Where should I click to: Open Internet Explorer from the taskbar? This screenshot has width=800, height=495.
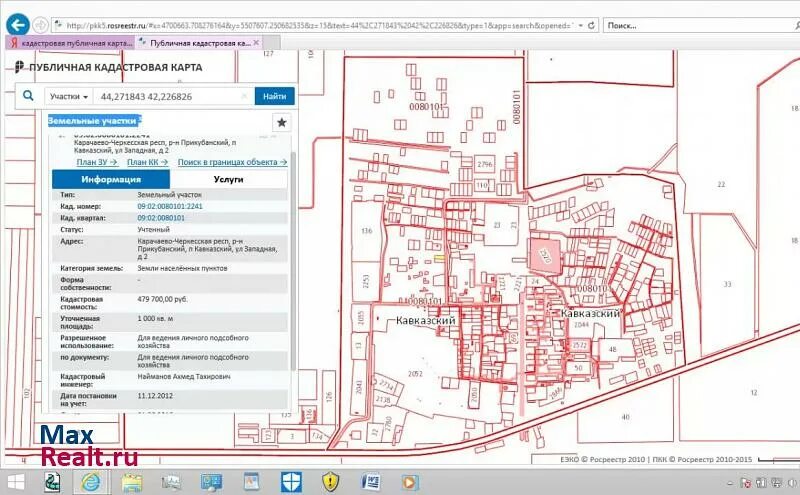pyautogui.click(x=91, y=482)
